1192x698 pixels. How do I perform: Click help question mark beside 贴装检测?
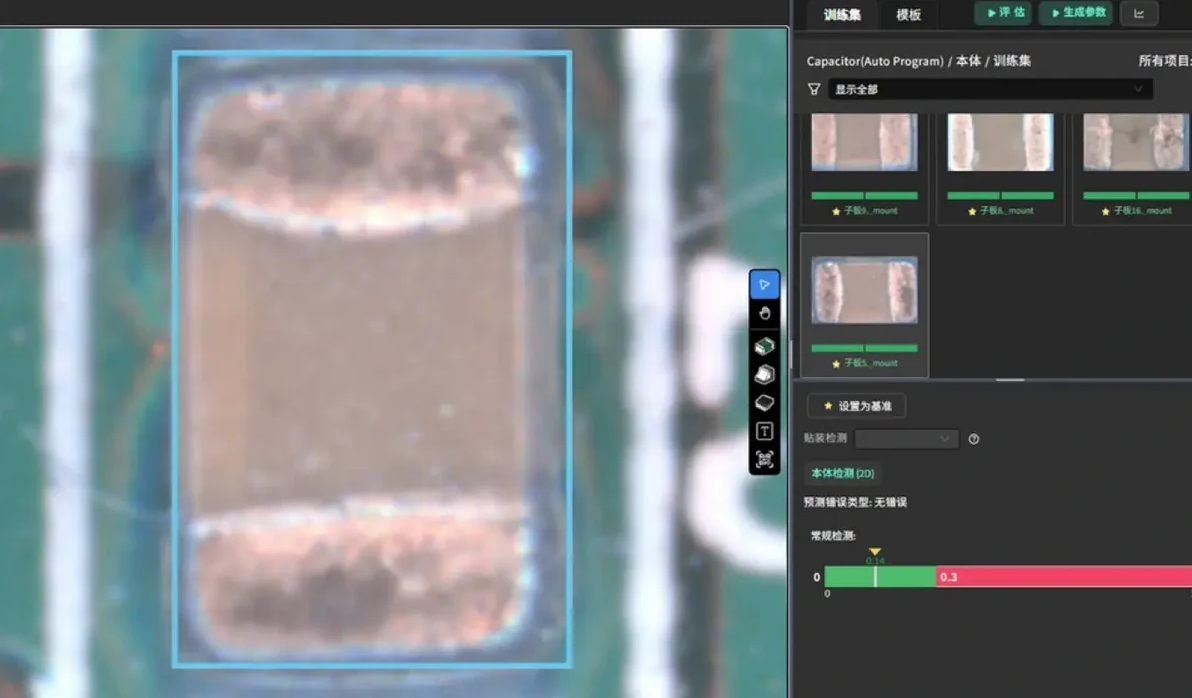(974, 439)
